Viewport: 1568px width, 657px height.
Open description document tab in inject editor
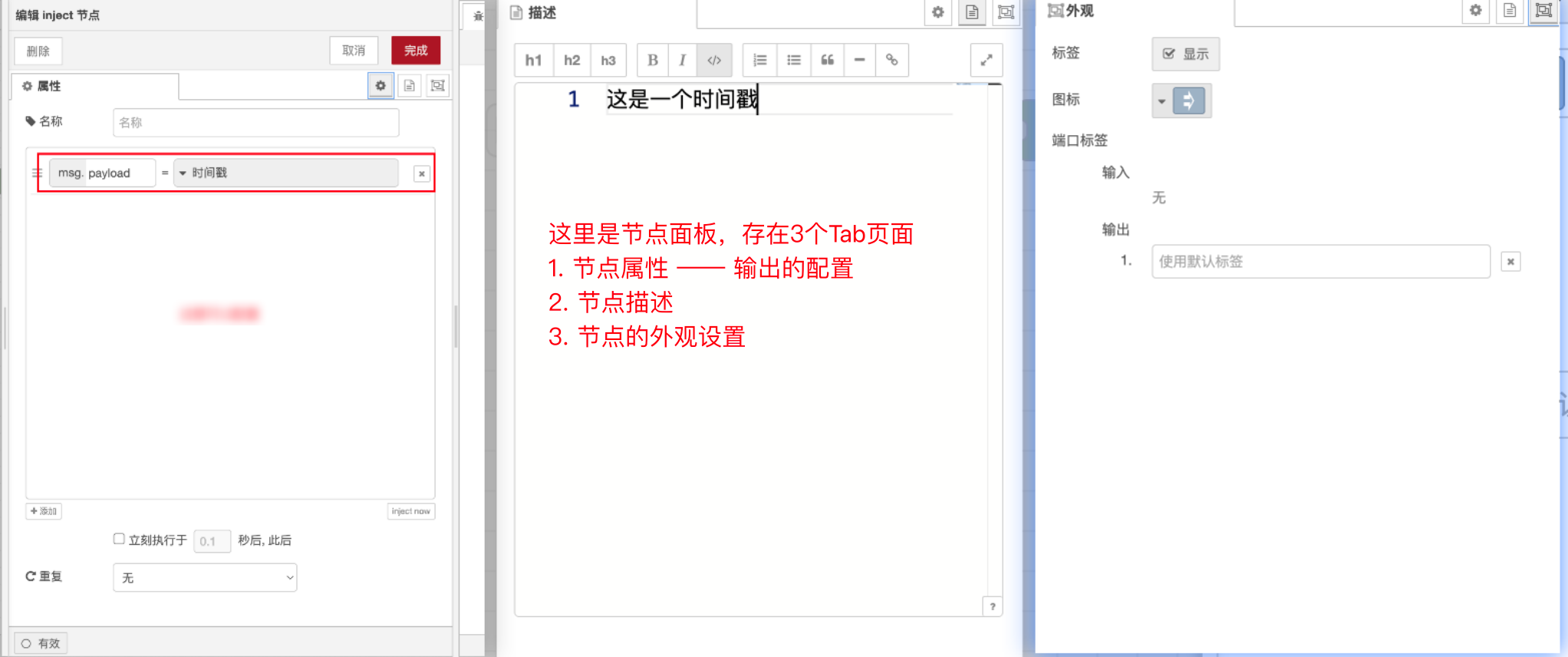pyautogui.click(x=410, y=85)
